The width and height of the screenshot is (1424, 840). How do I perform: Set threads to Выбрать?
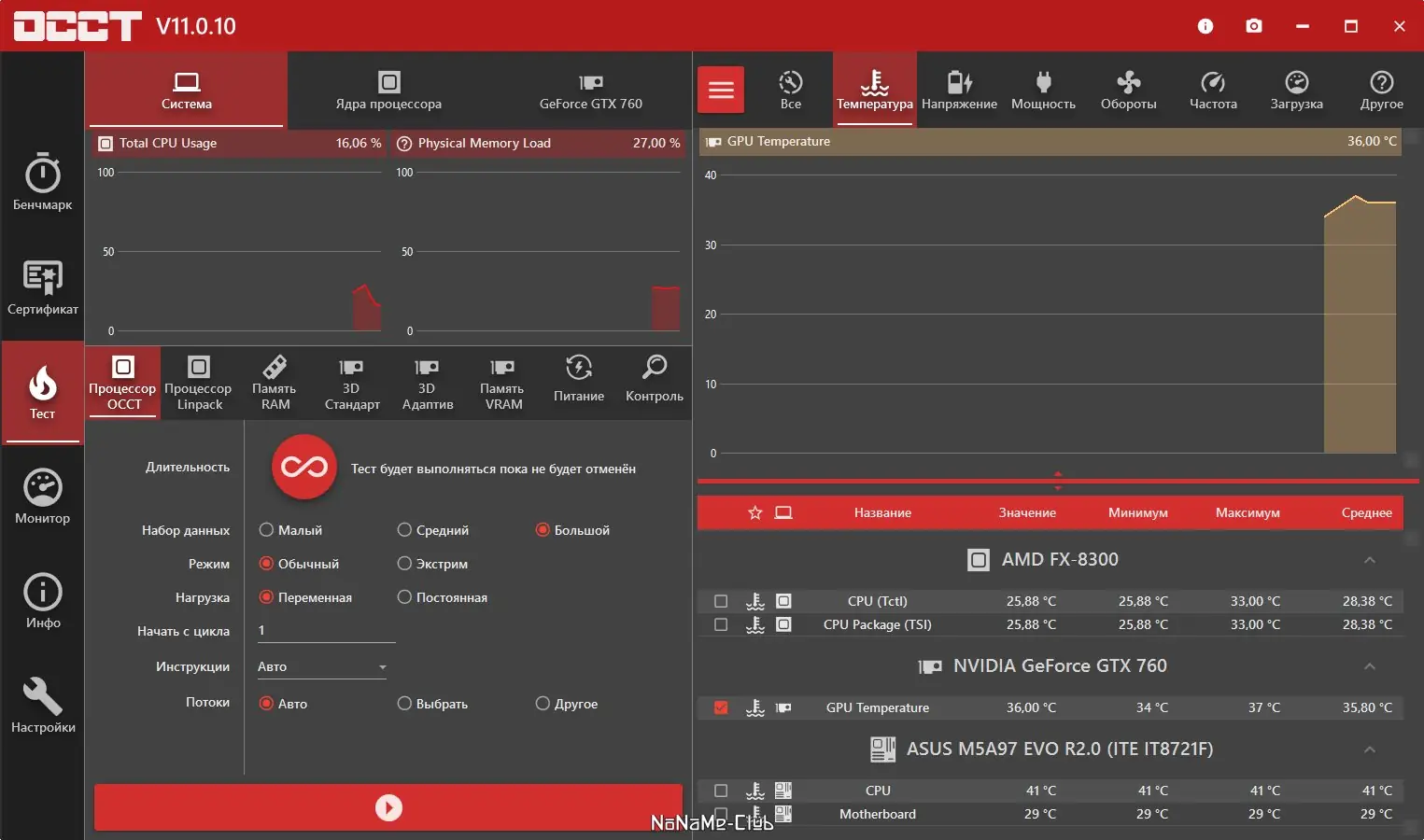432,704
